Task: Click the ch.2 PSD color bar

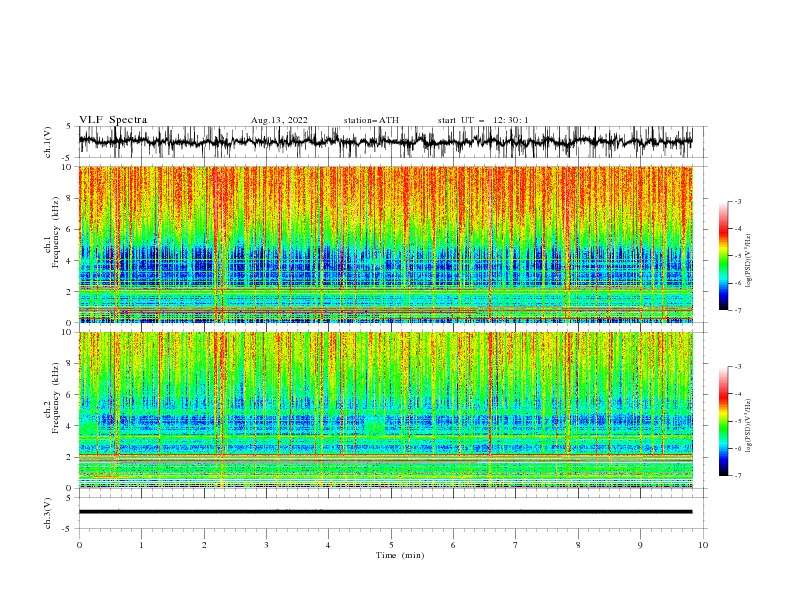Action: [x=723, y=421]
